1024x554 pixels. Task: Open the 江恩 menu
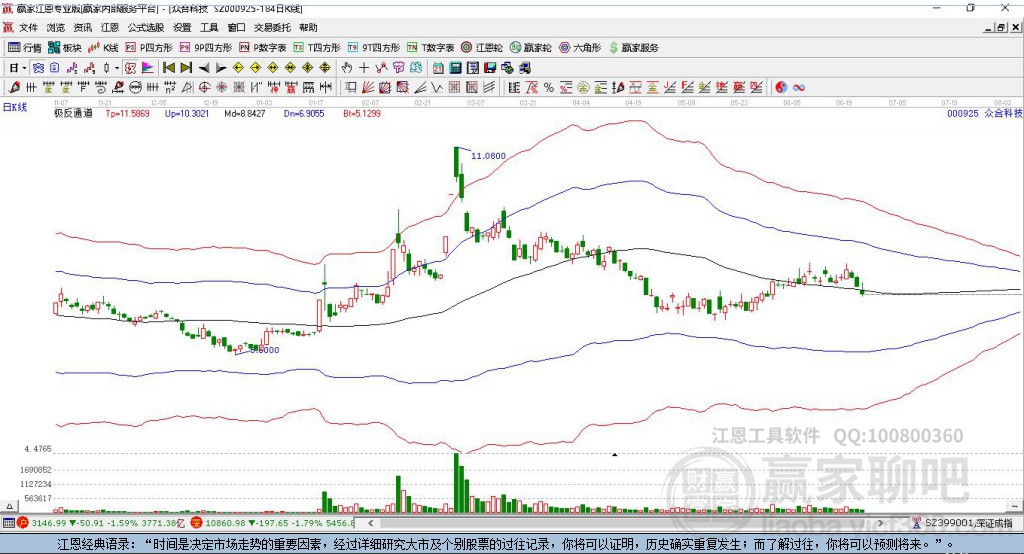[x=110, y=27]
